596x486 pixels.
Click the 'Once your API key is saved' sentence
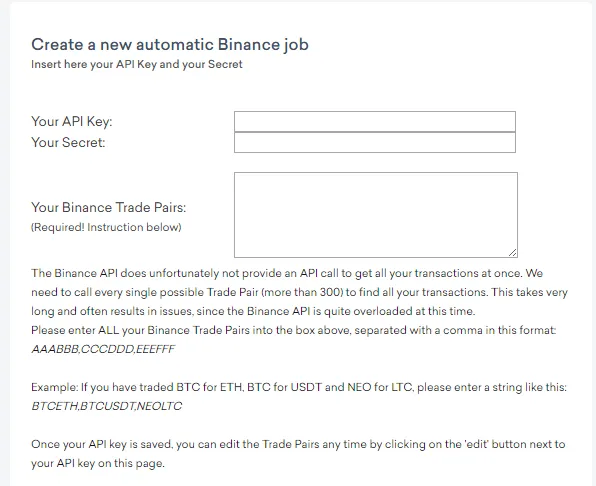click(x=298, y=454)
